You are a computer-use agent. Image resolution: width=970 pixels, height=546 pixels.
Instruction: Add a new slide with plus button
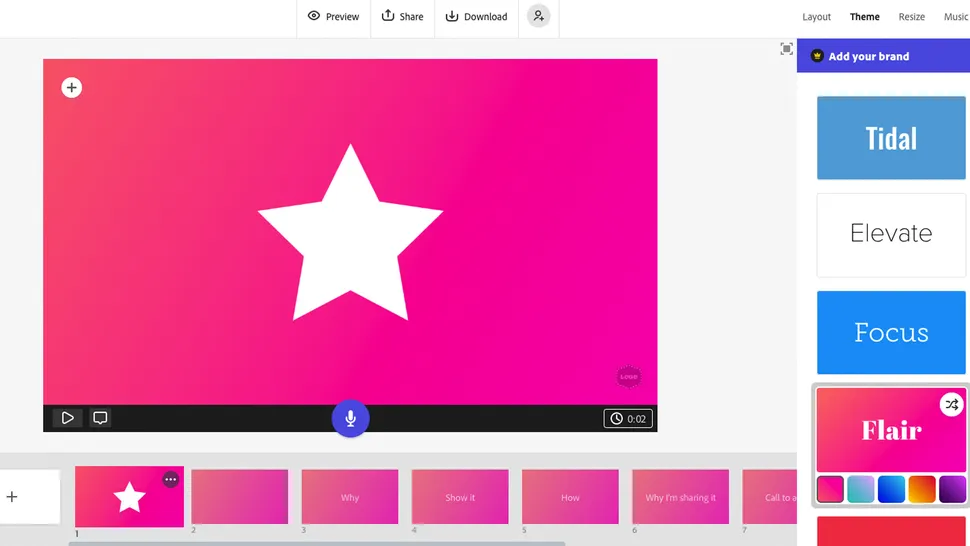12,497
